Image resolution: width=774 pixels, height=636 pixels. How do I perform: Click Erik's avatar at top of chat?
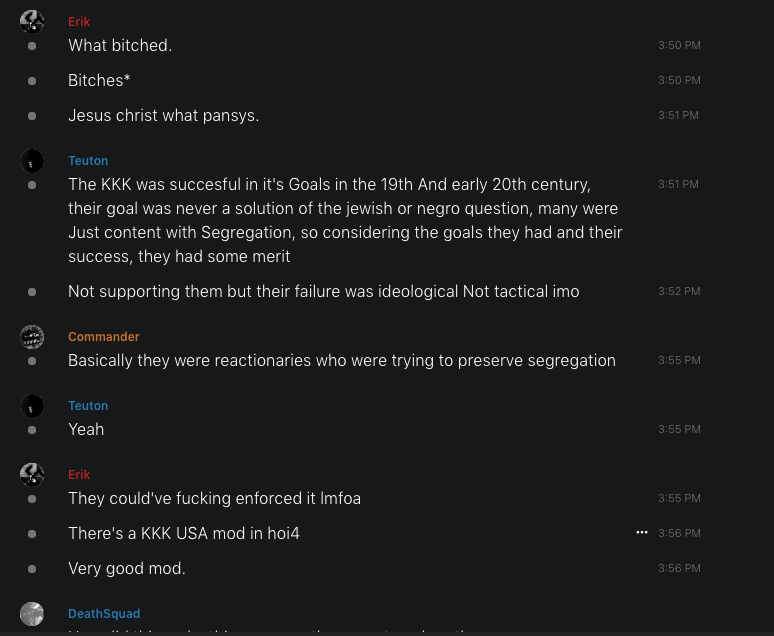coord(32,21)
